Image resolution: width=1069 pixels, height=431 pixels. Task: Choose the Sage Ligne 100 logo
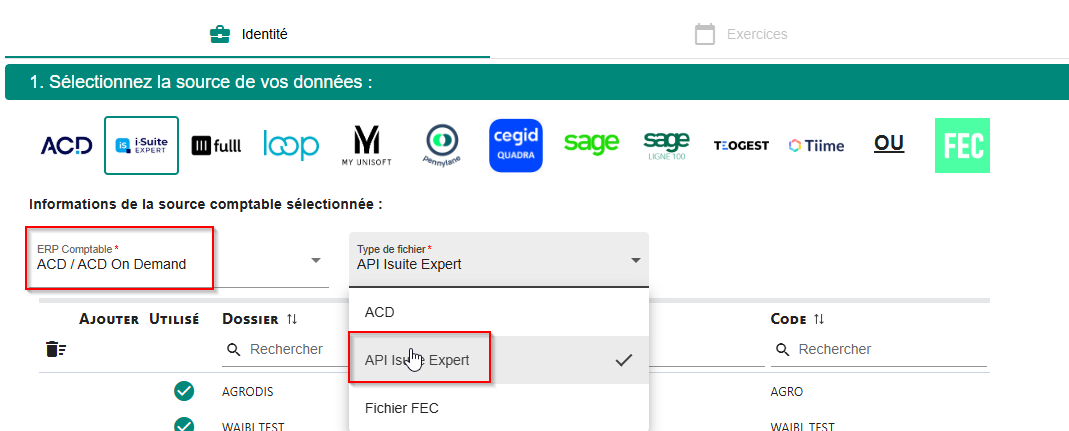667,145
